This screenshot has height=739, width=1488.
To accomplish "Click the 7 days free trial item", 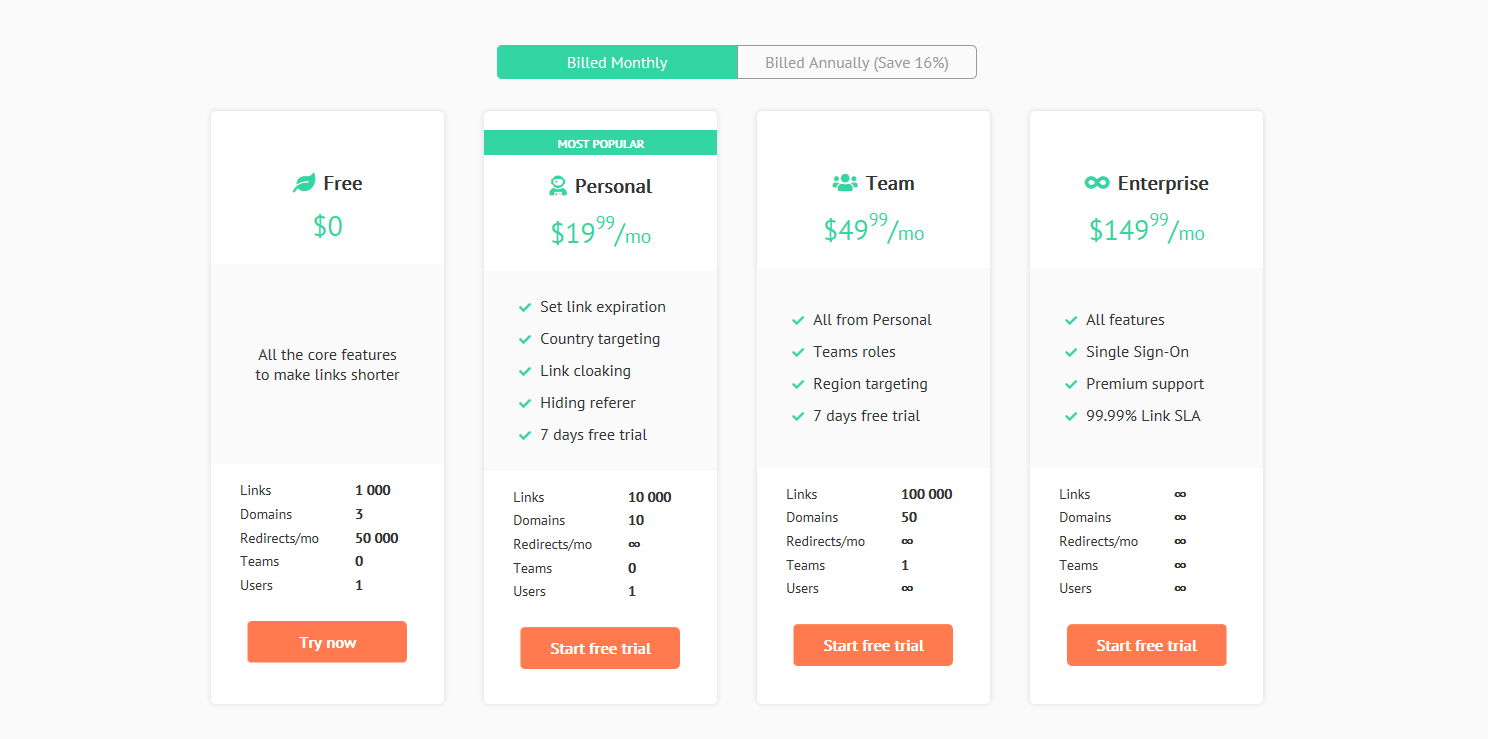I will (595, 434).
